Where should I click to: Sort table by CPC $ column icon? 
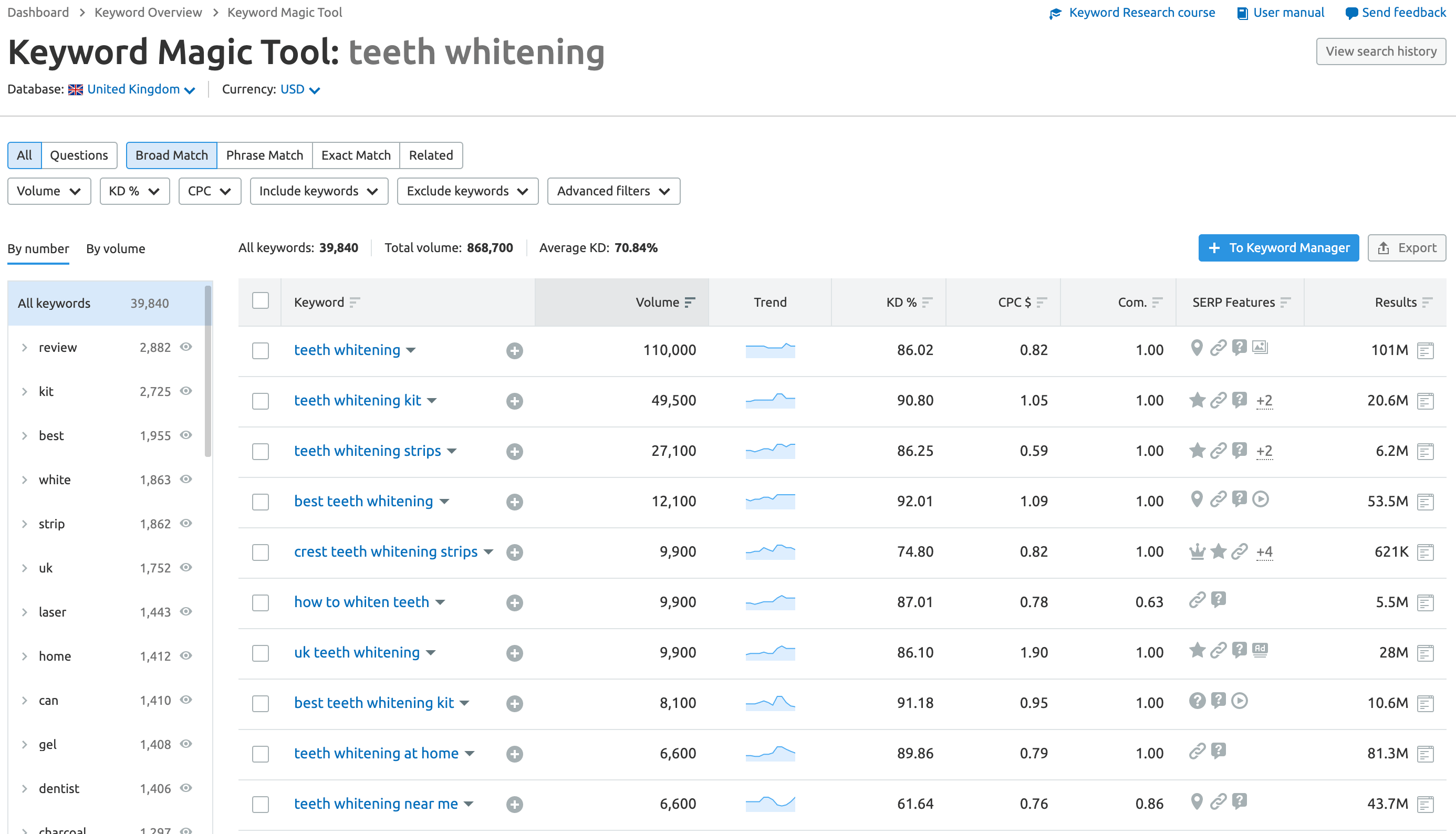point(1041,302)
